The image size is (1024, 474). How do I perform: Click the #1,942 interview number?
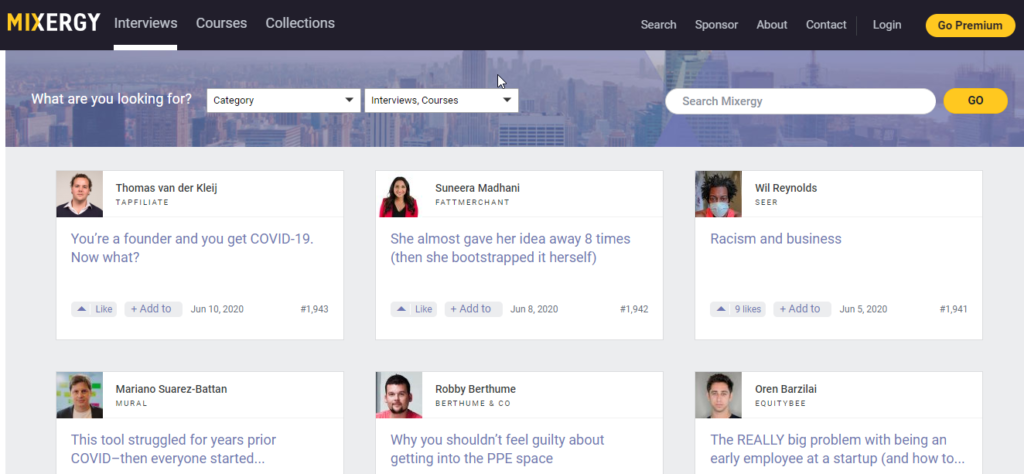[634, 309]
